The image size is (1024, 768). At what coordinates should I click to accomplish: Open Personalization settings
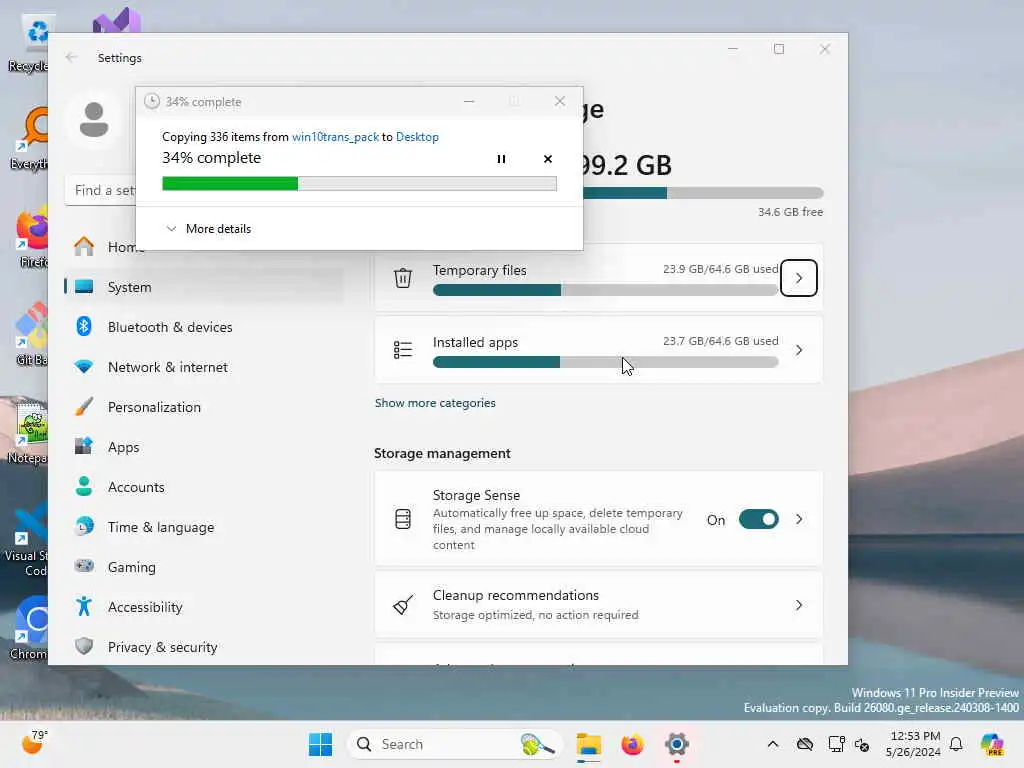204,407
